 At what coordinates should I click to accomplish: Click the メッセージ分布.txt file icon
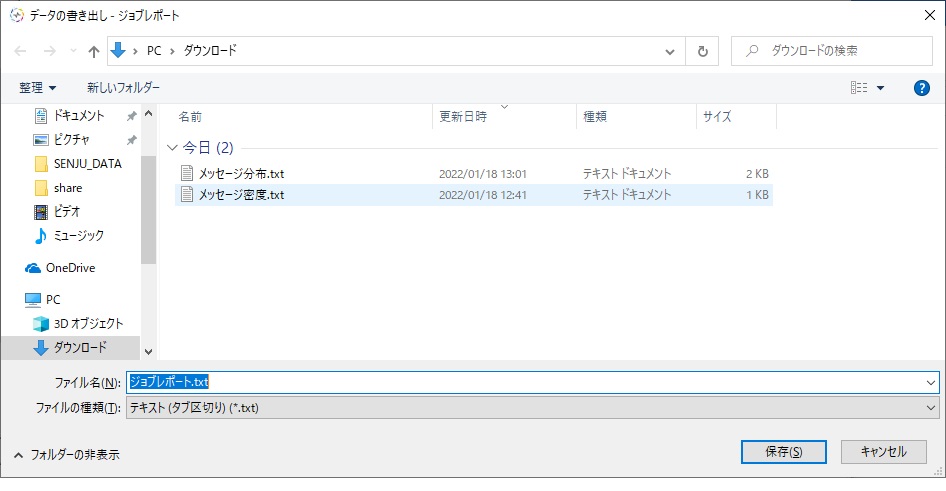187,173
